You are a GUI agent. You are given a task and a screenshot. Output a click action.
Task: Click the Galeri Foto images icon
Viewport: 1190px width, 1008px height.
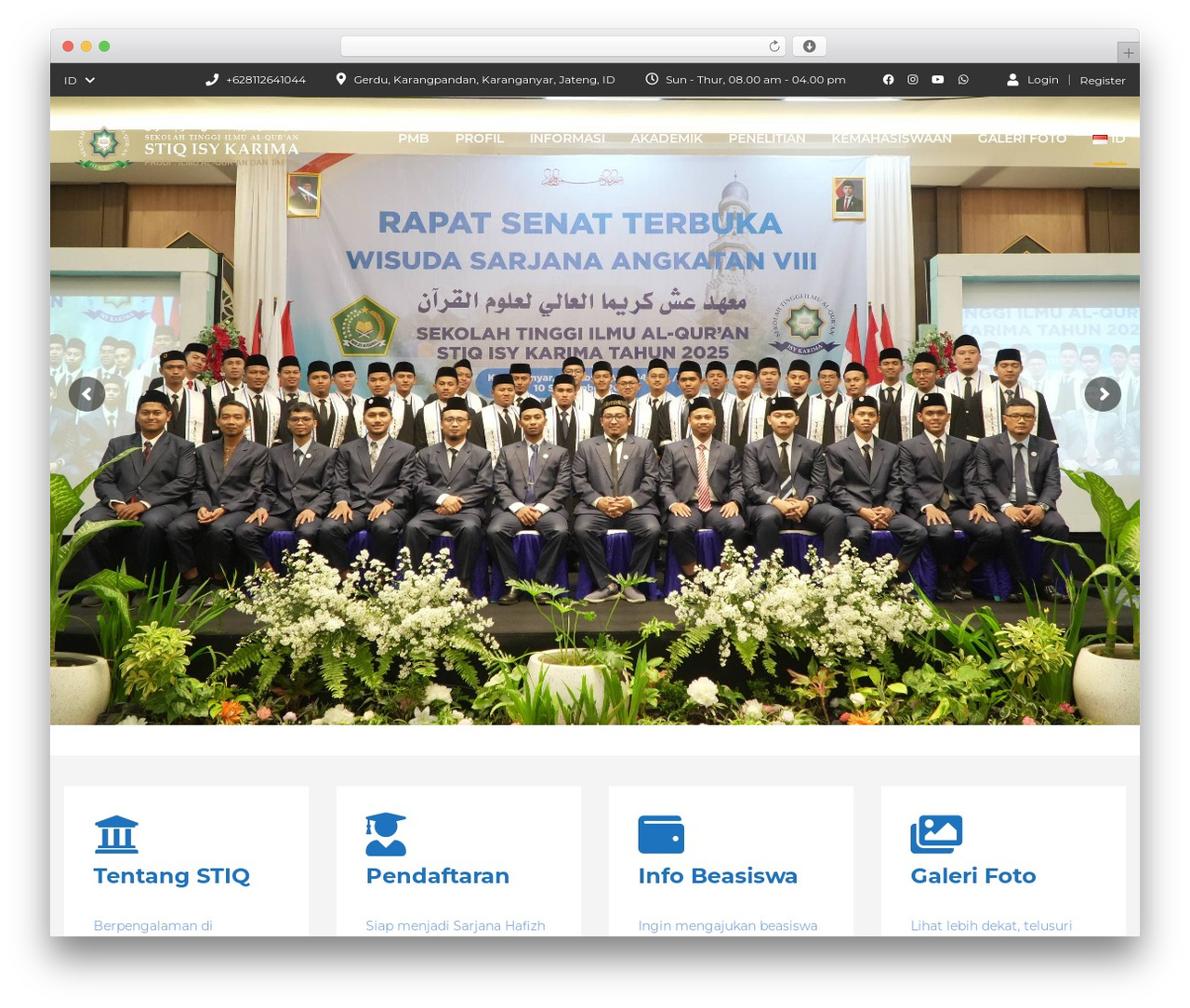(936, 834)
